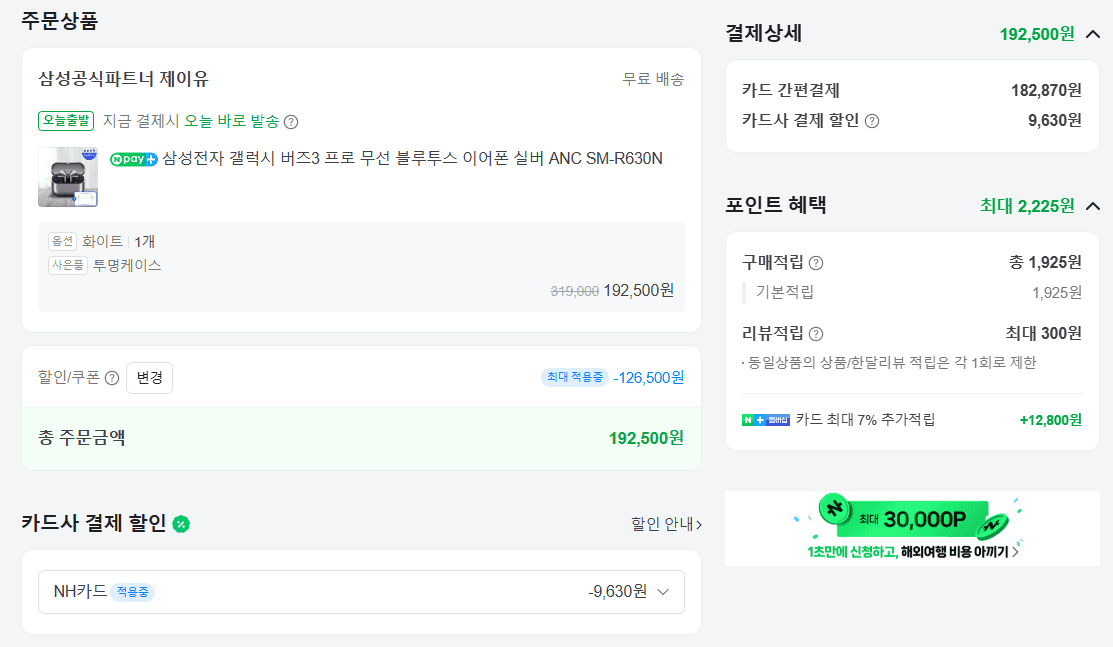Open 최대 30,000P travel promotion banner

pos(912,528)
